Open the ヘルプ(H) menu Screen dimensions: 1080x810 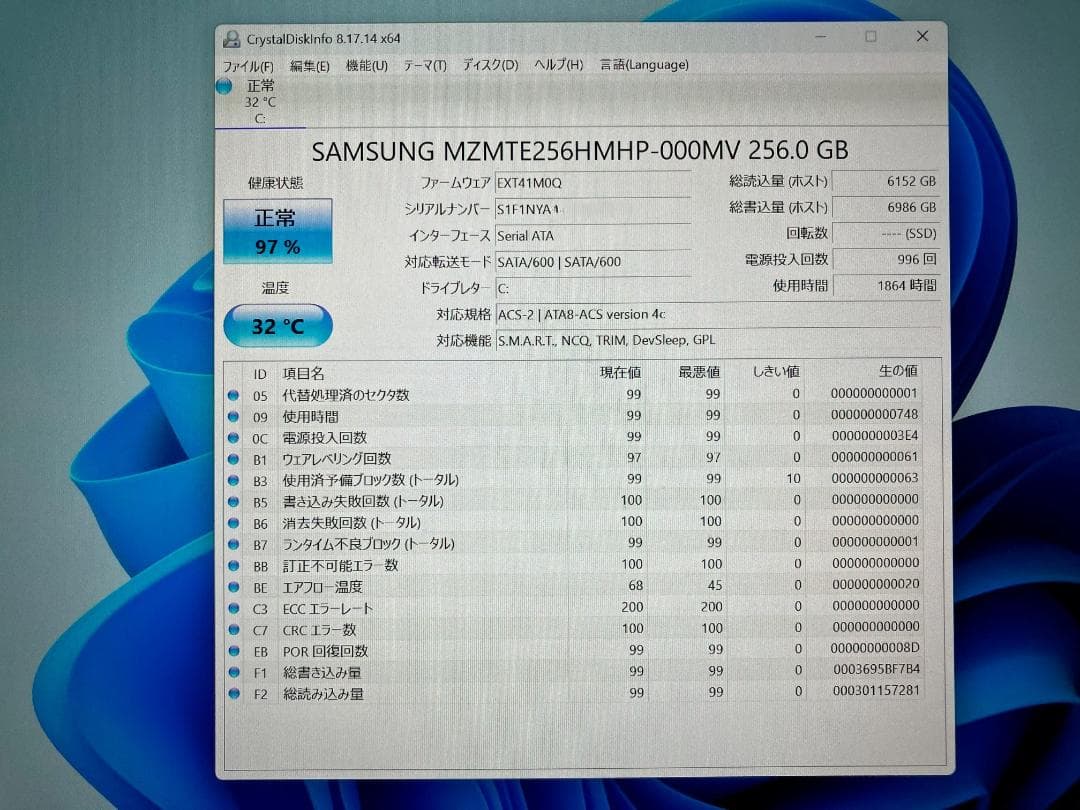click(557, 64)
